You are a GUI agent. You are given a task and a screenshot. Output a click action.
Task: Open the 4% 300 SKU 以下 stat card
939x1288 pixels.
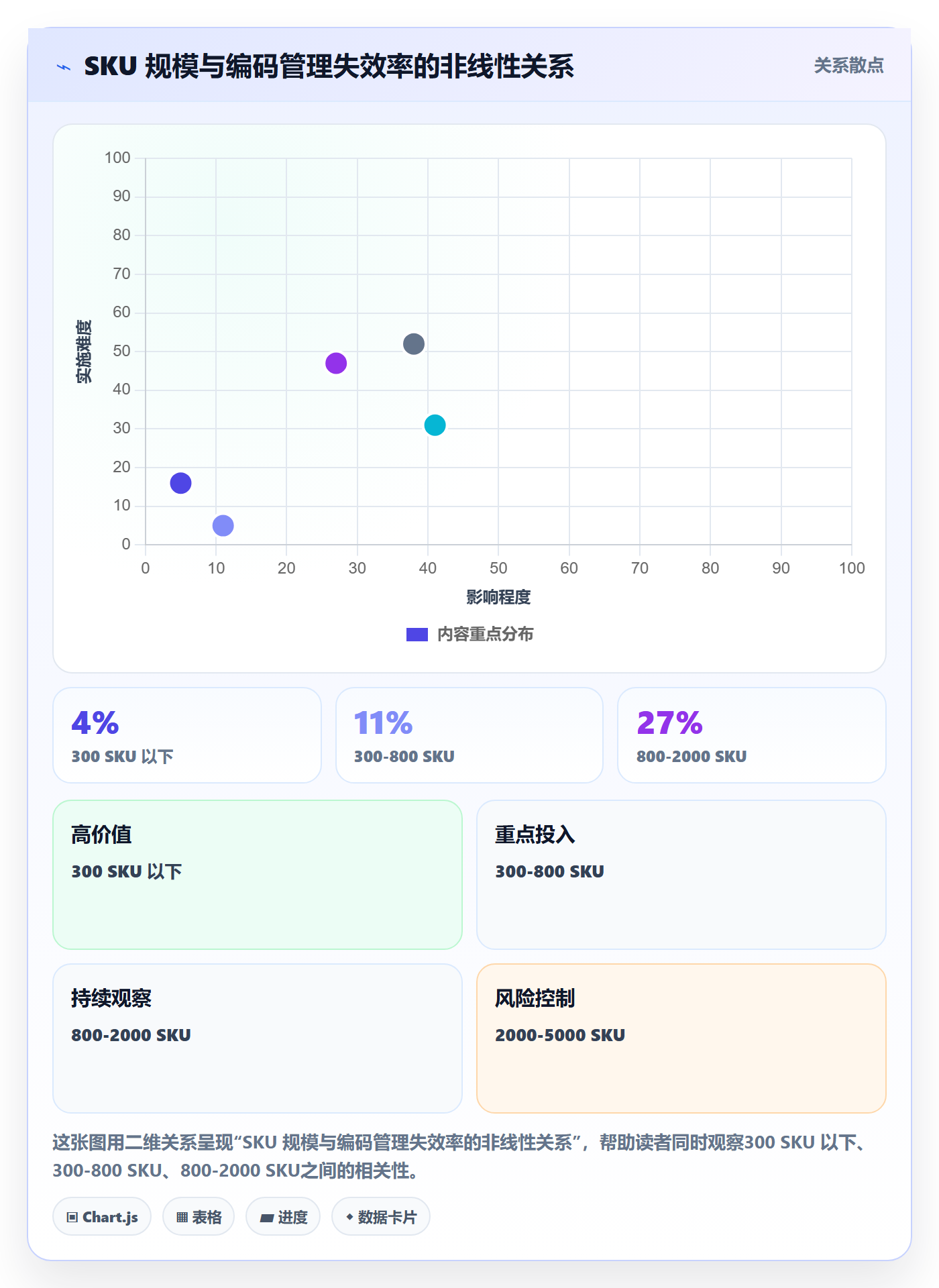[187, 735]
